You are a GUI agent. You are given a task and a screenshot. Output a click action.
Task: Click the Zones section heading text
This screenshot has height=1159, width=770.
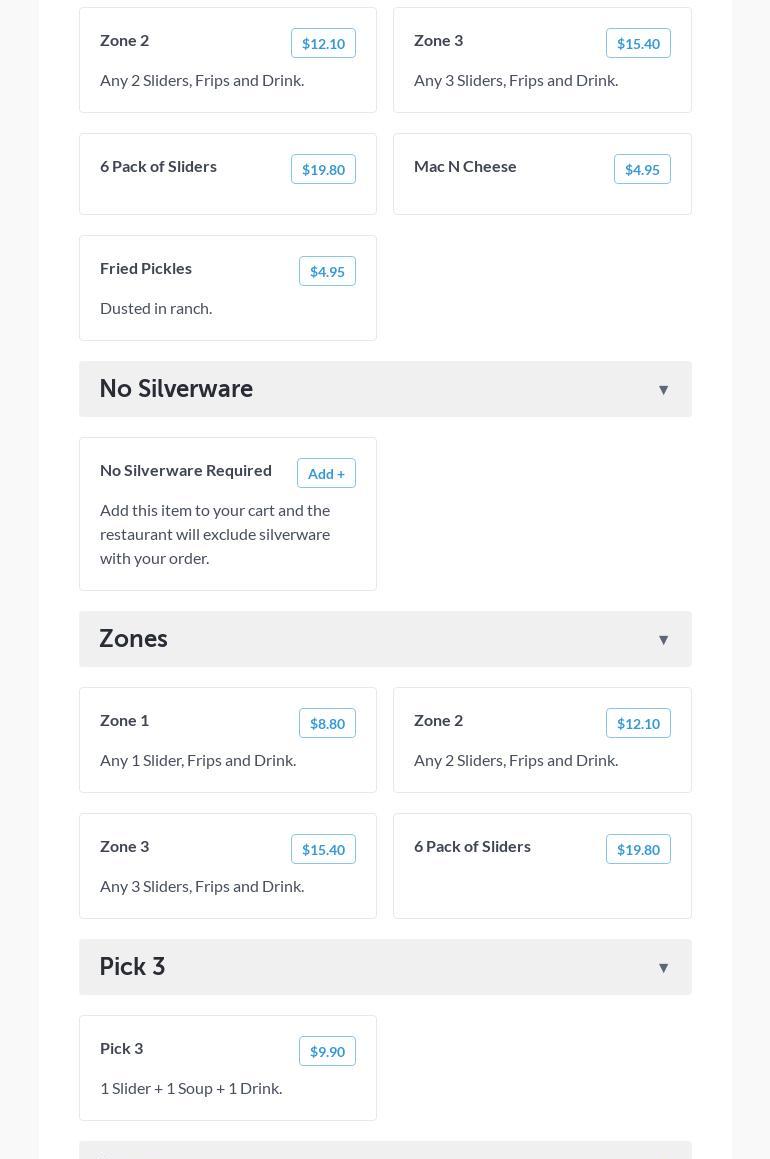[133, 638]
